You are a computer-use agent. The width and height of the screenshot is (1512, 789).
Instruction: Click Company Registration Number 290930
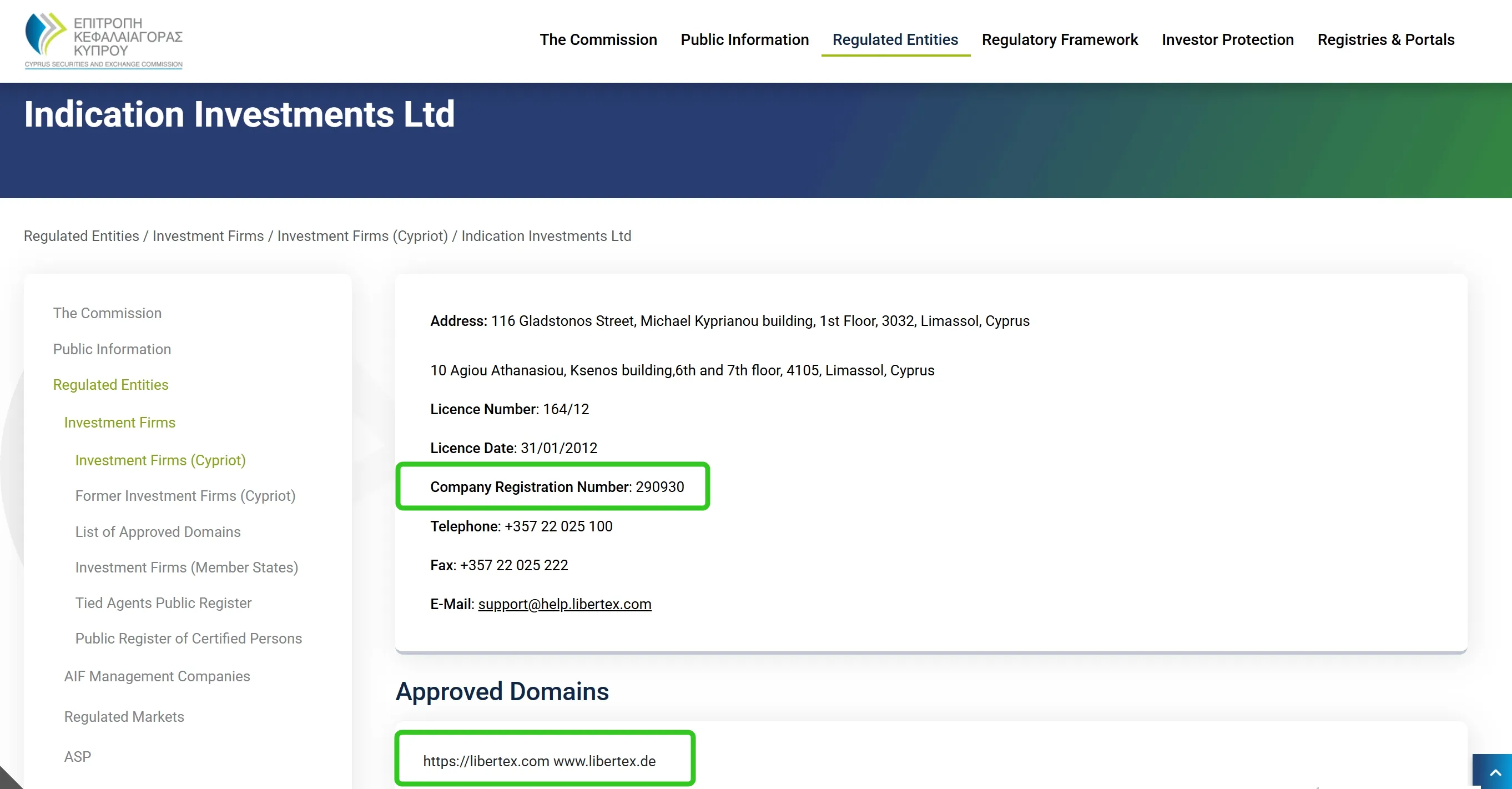(556, 488)
